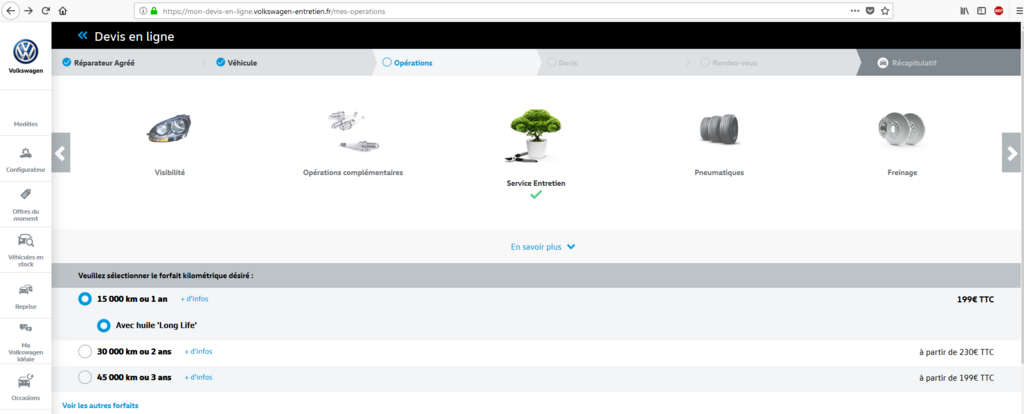Open the Firefox library icon
1024x414 pixels.
click(964, 11)
